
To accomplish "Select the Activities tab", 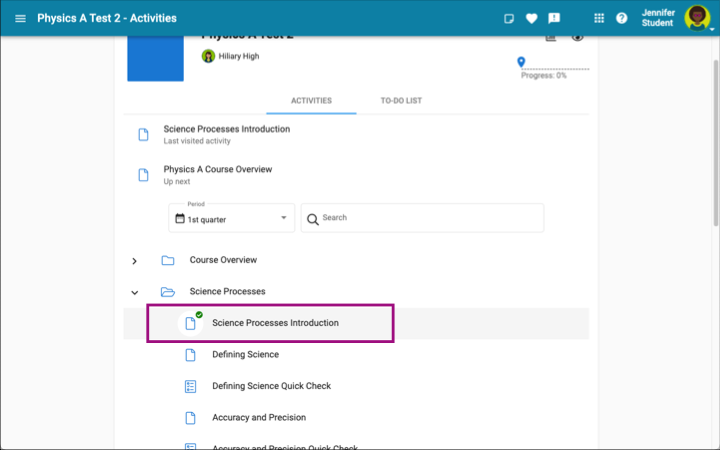I will coord(311,101).
